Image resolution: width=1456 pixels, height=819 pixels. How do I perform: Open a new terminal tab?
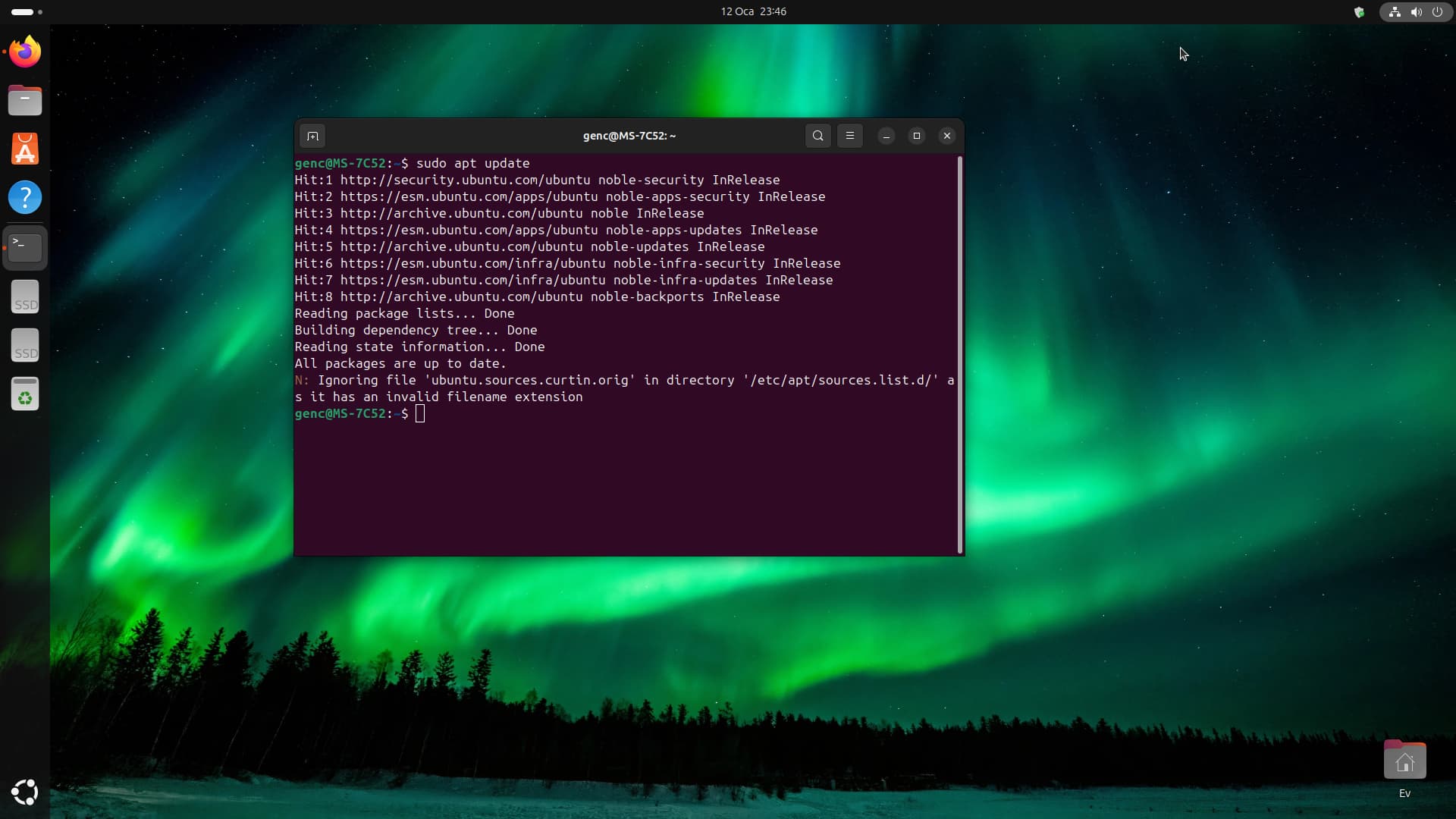point(312,136)
